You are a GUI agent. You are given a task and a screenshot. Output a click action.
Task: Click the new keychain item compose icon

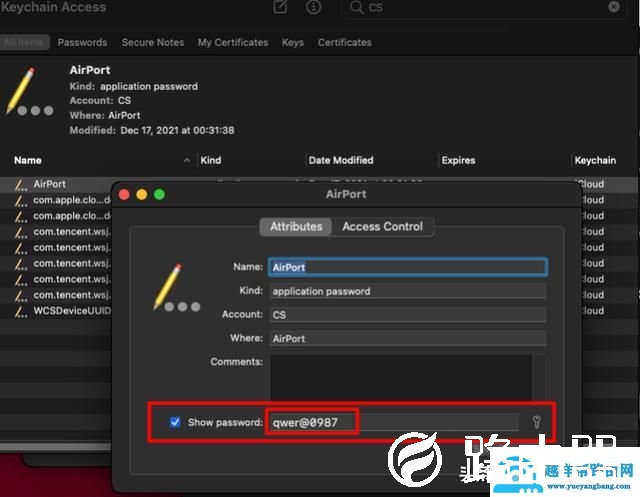pos(280,7)
